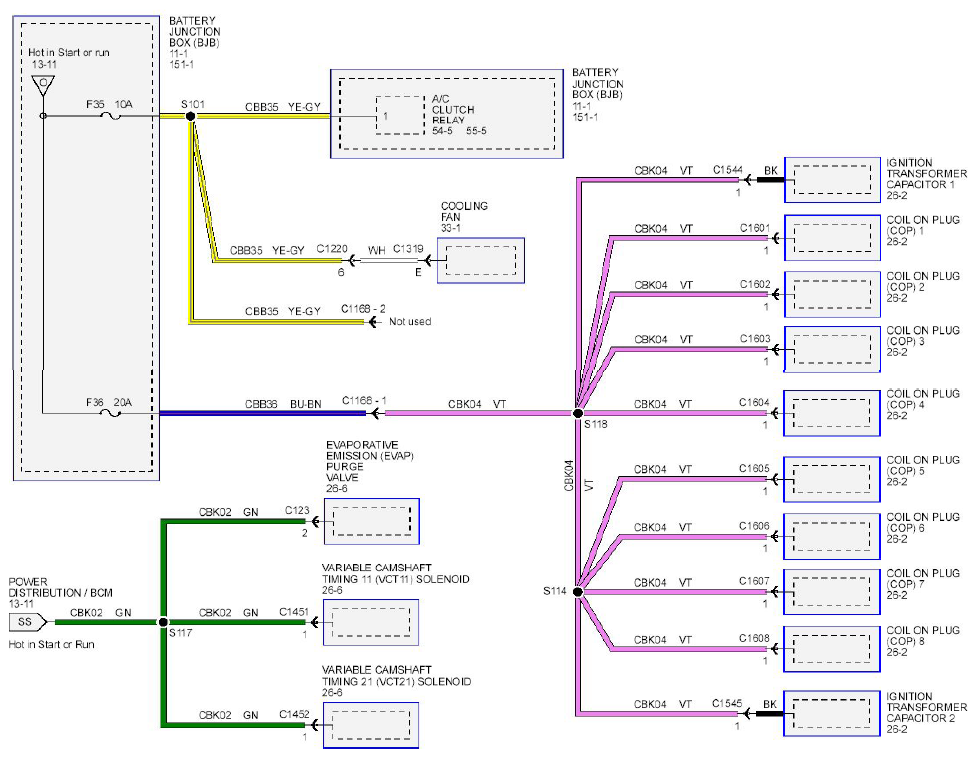Click the SS power distribution arrow symbol
Viewport: 977px width, 758px height.
[28, 622]
